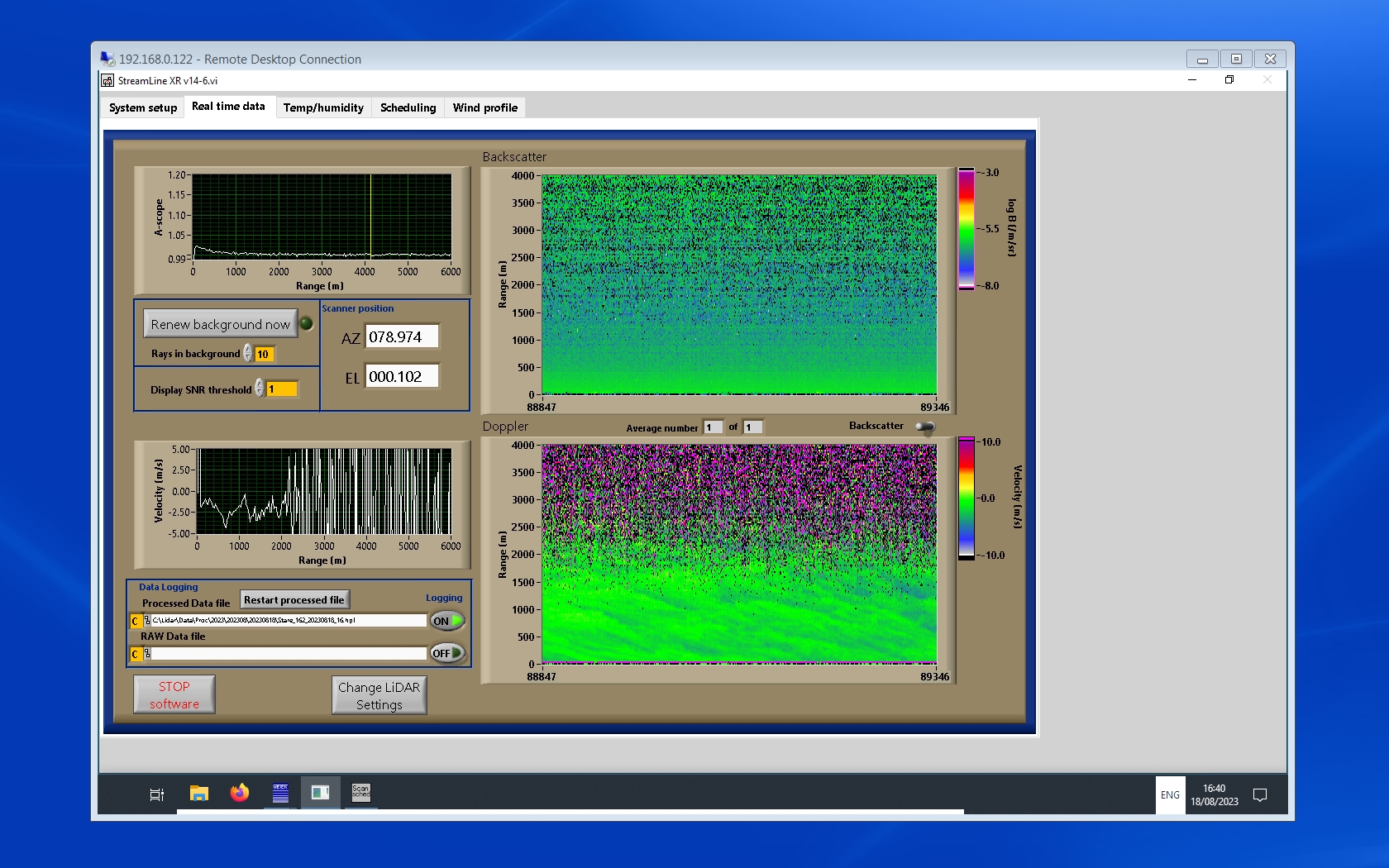
Task: Turn on RAW data file logging
Action: [447, 653]
